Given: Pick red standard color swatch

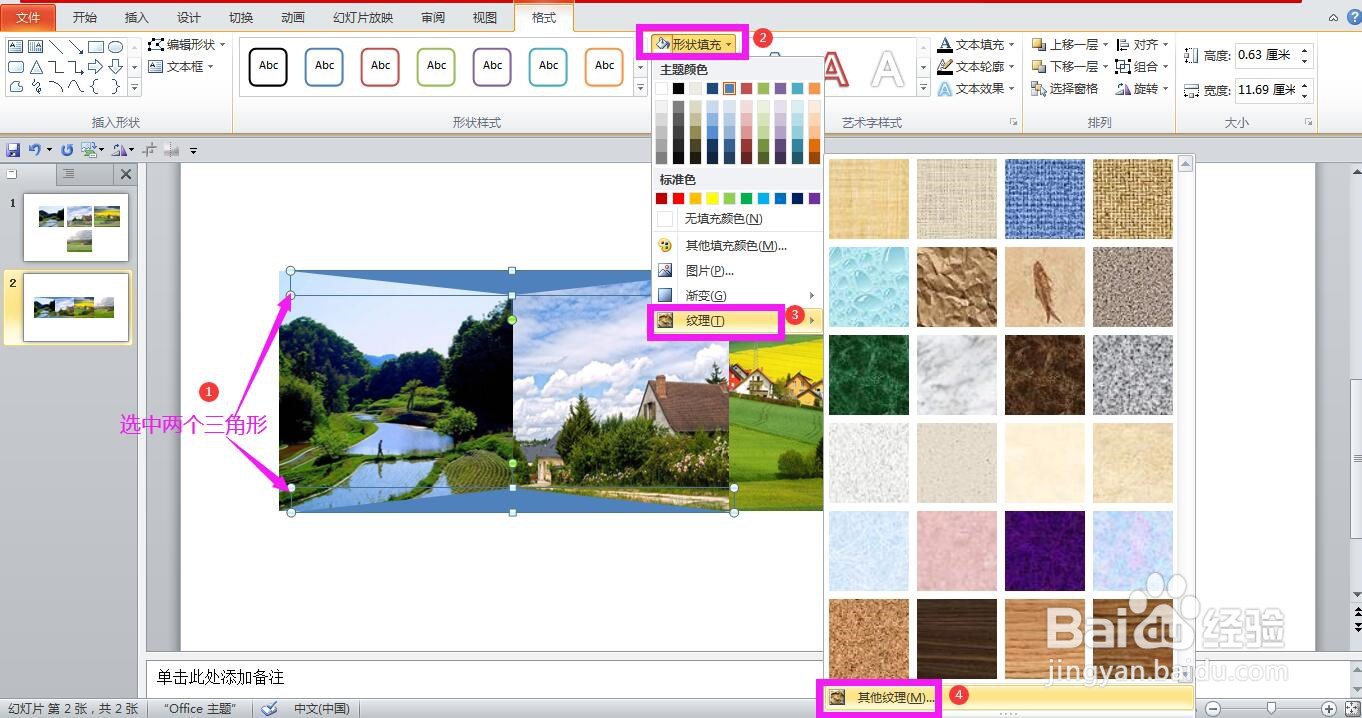Looking at the screenshot, I should [x=678, y=198].
